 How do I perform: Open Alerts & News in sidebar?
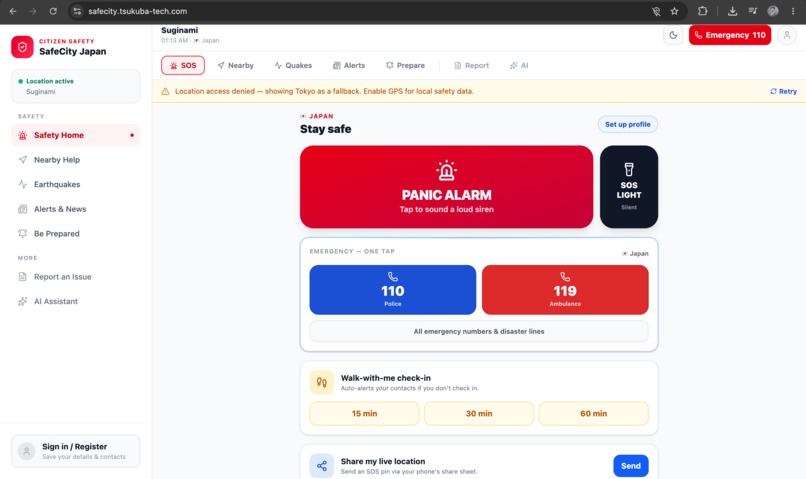[76, 209]
